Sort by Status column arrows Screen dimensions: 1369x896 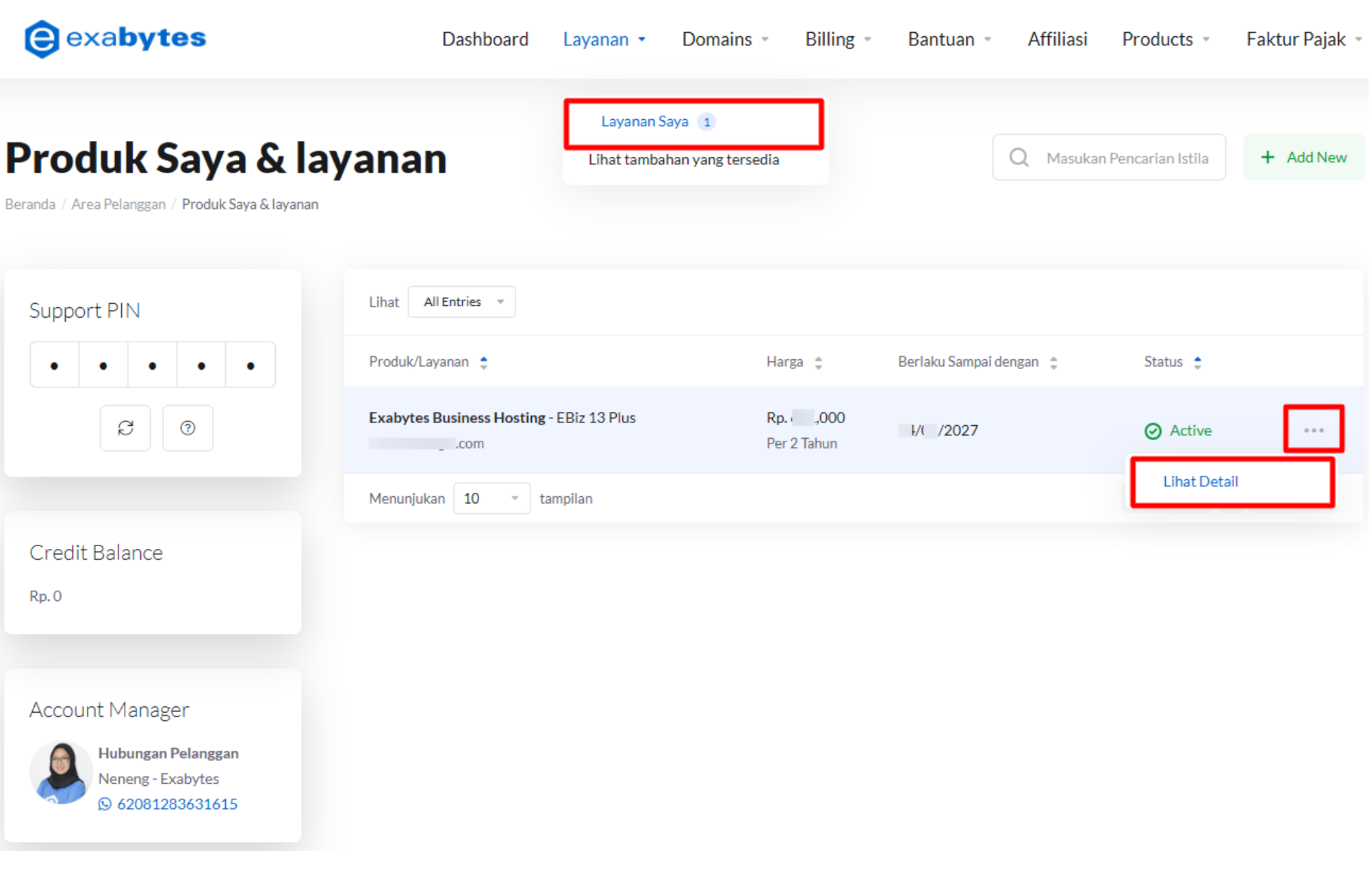[x=1197, y=363]
